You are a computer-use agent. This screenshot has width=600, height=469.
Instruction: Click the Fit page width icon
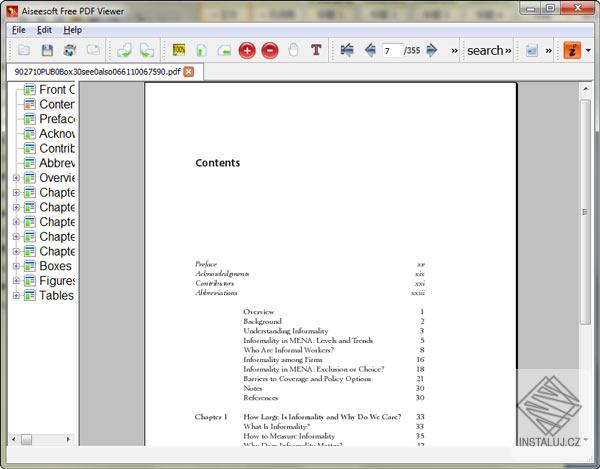click(x=224, y=50)
